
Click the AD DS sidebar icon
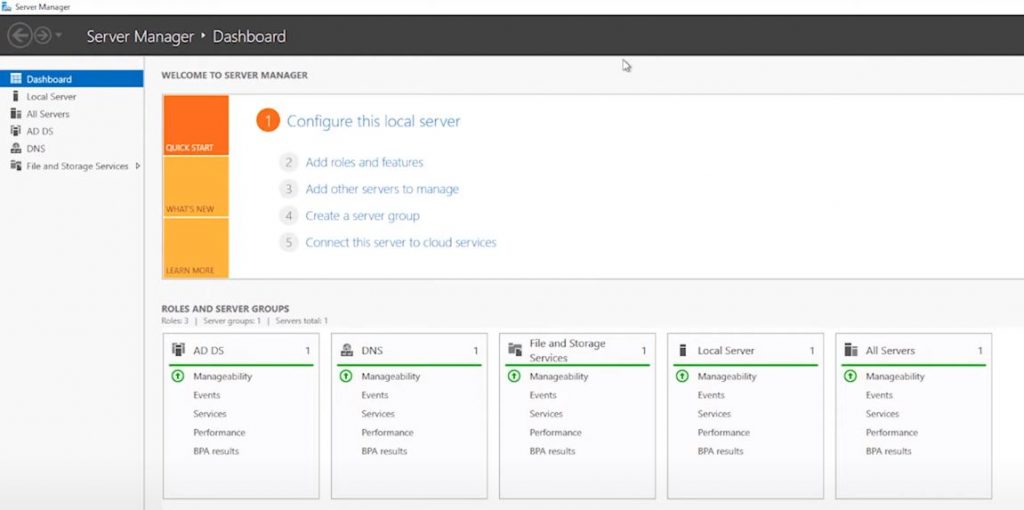coord(16,131)
